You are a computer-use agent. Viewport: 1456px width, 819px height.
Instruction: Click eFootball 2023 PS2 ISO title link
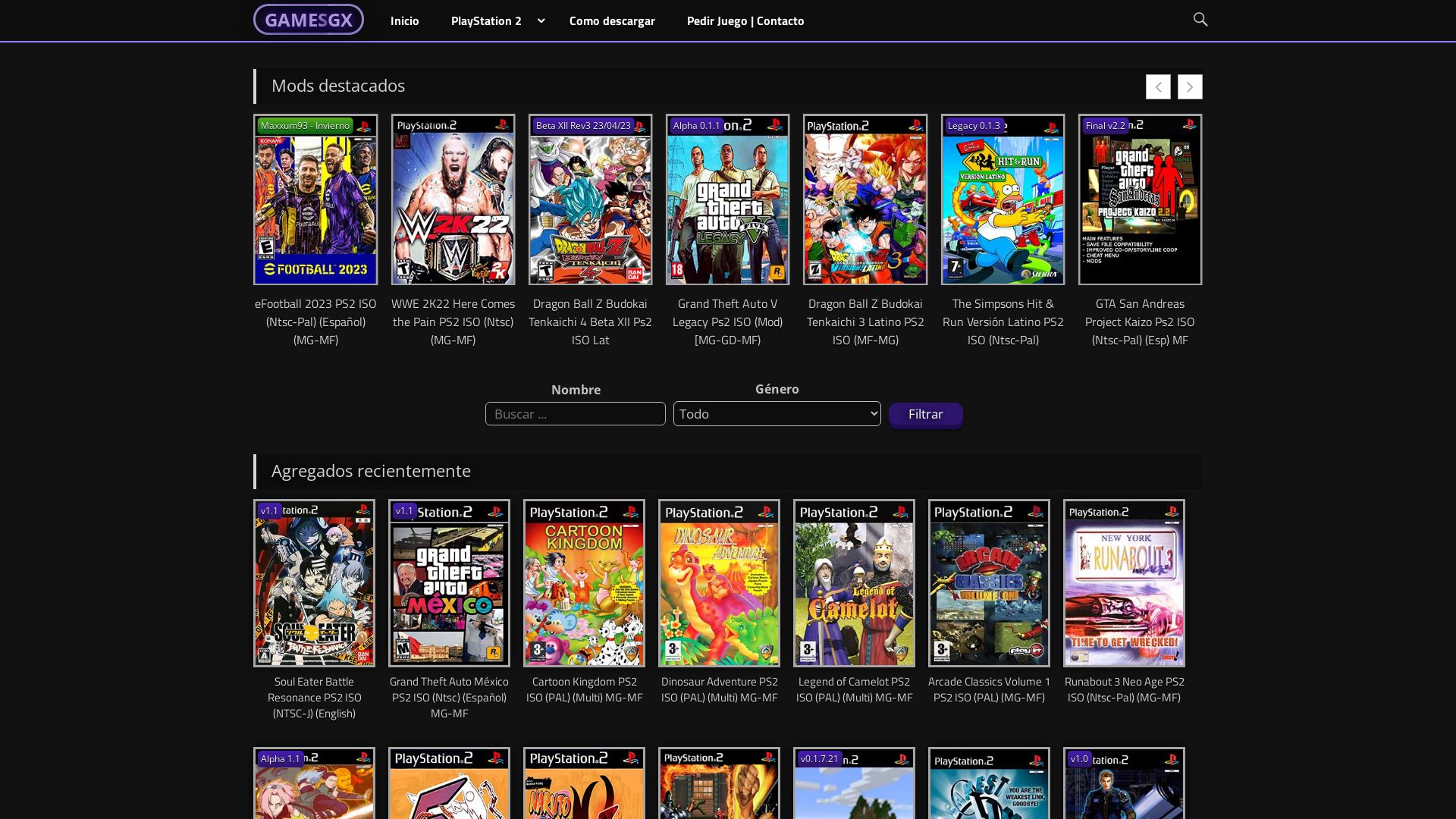tap(315, 322)
